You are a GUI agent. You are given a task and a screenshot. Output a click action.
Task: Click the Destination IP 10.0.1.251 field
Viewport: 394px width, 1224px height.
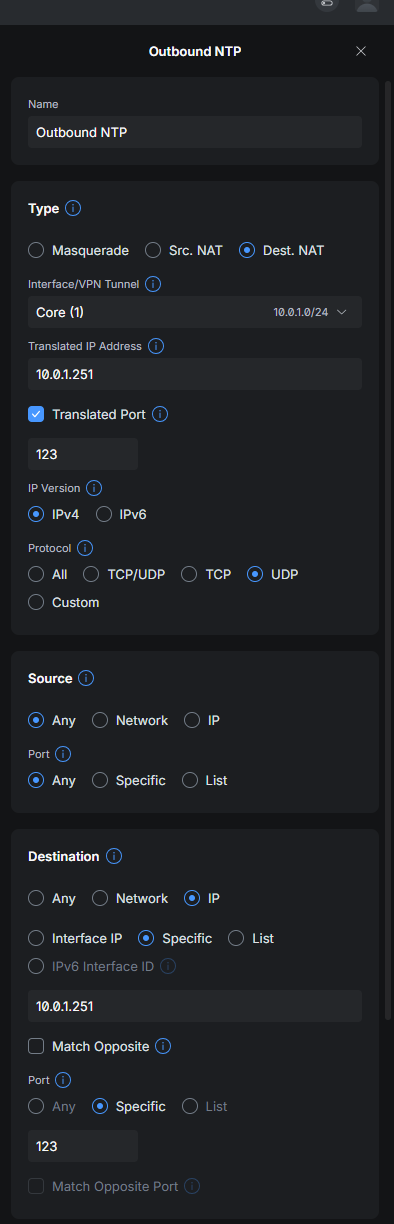pyautogui.click(x=195, y=1006)
